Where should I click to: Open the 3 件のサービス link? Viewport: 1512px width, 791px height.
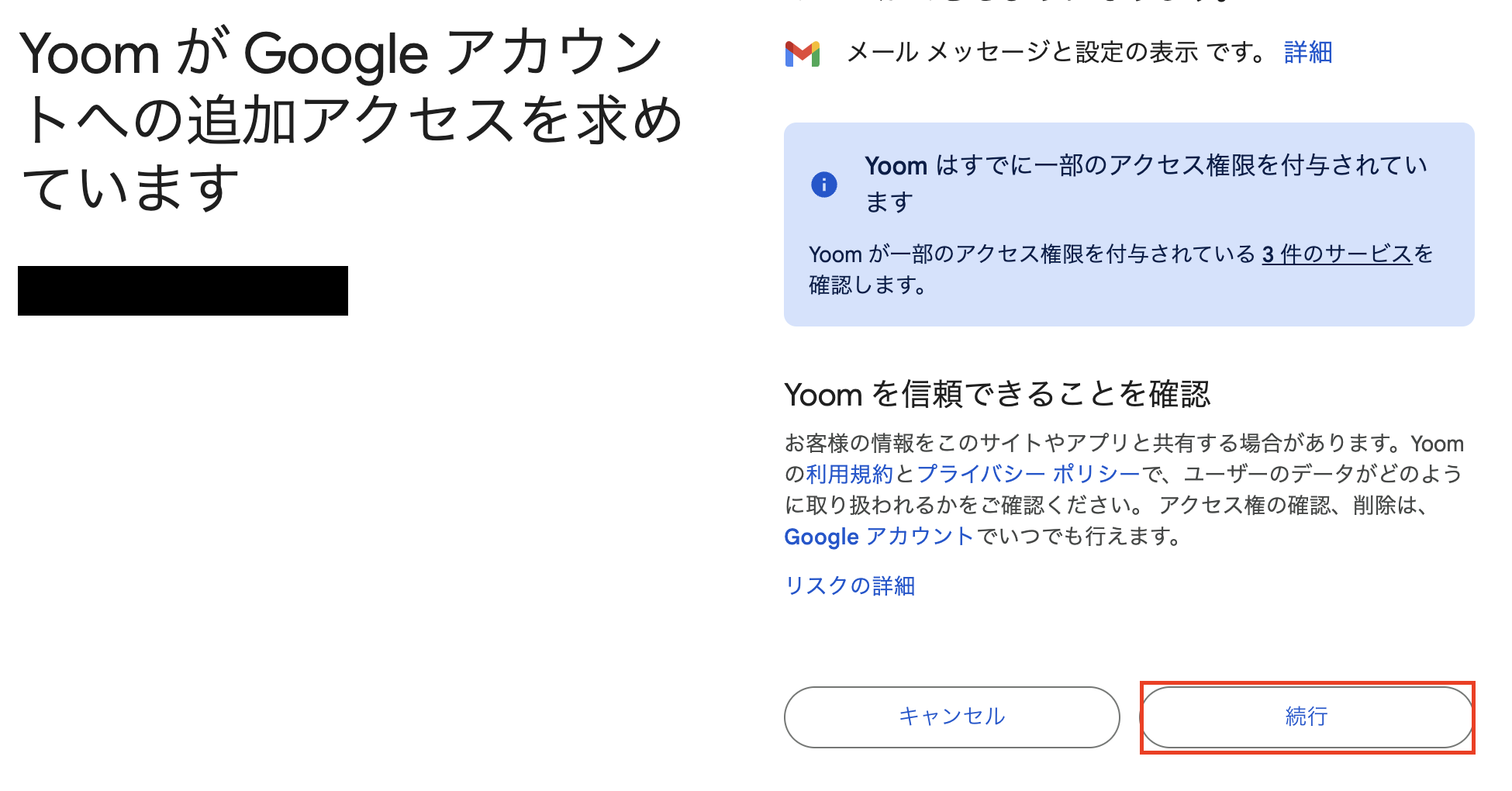tap(1336, 254)
